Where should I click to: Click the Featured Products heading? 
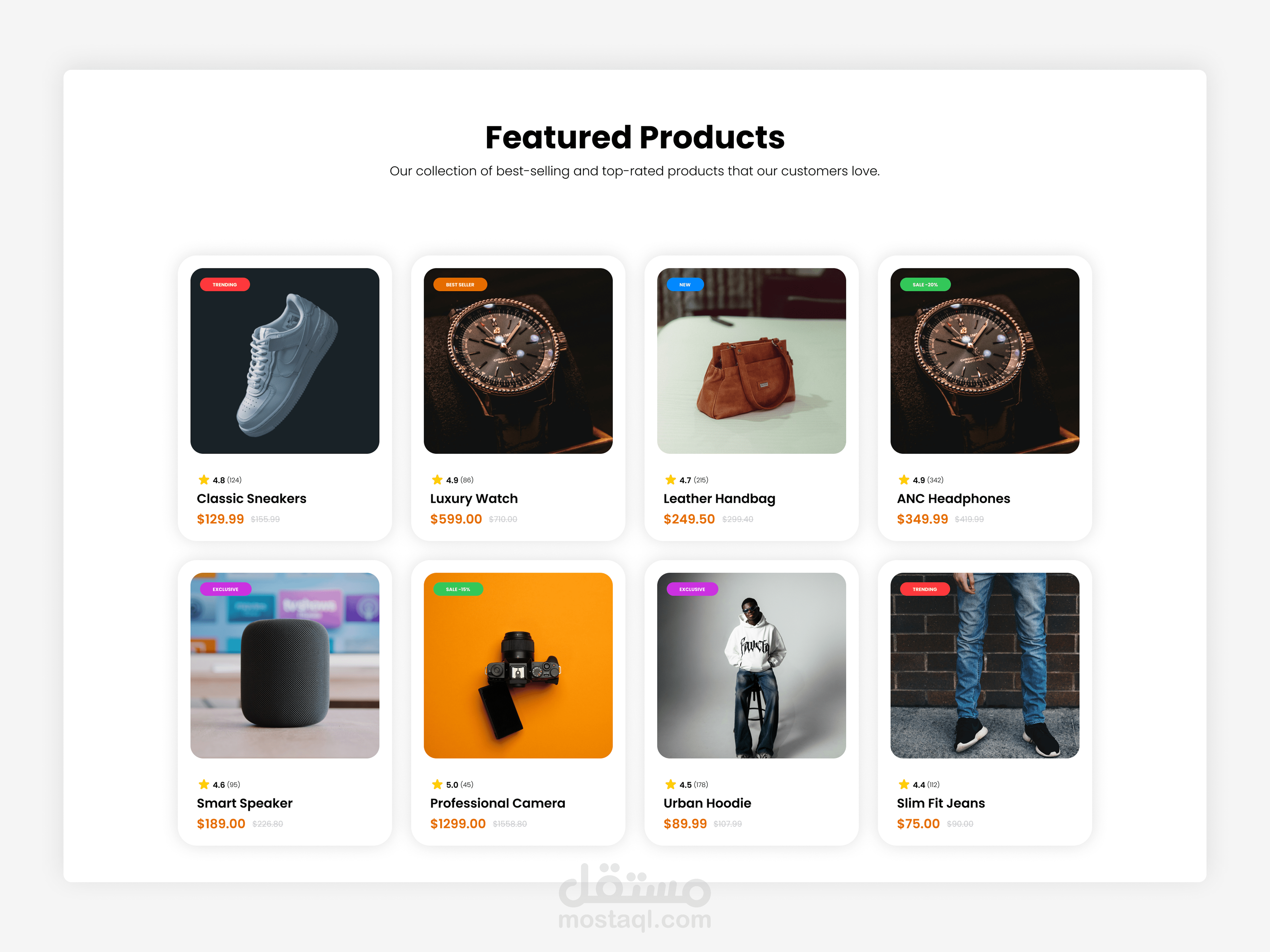coord(635,138)
